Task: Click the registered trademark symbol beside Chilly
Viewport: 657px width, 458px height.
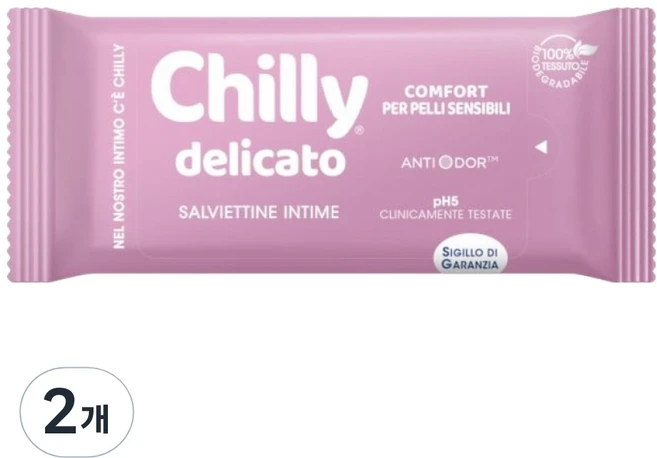Action: pyautogui.click(x=359, y=130)
